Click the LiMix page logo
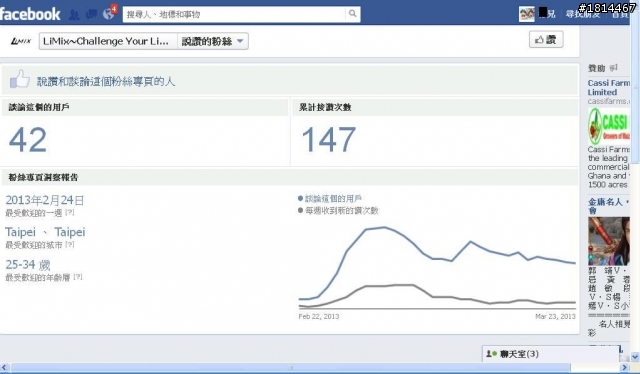 (20, 41)
